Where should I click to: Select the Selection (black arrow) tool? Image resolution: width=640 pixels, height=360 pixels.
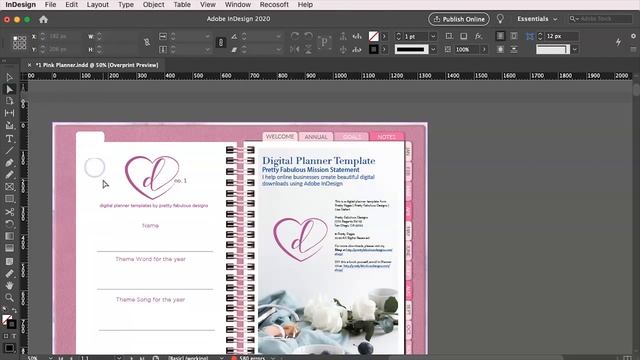pyautogui.click(x=9, y=77)
